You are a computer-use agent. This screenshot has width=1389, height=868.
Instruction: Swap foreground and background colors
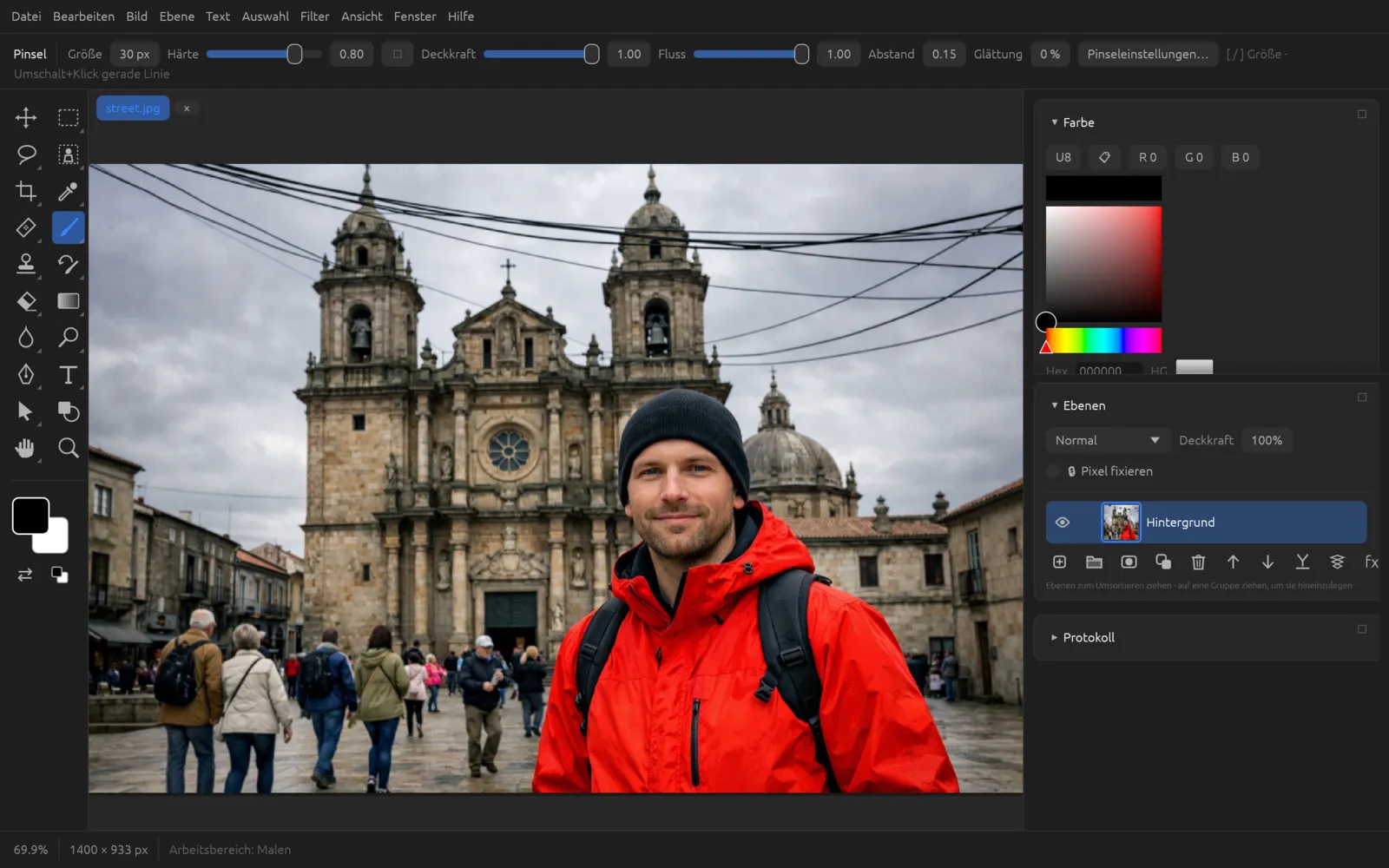click(25, 575)
